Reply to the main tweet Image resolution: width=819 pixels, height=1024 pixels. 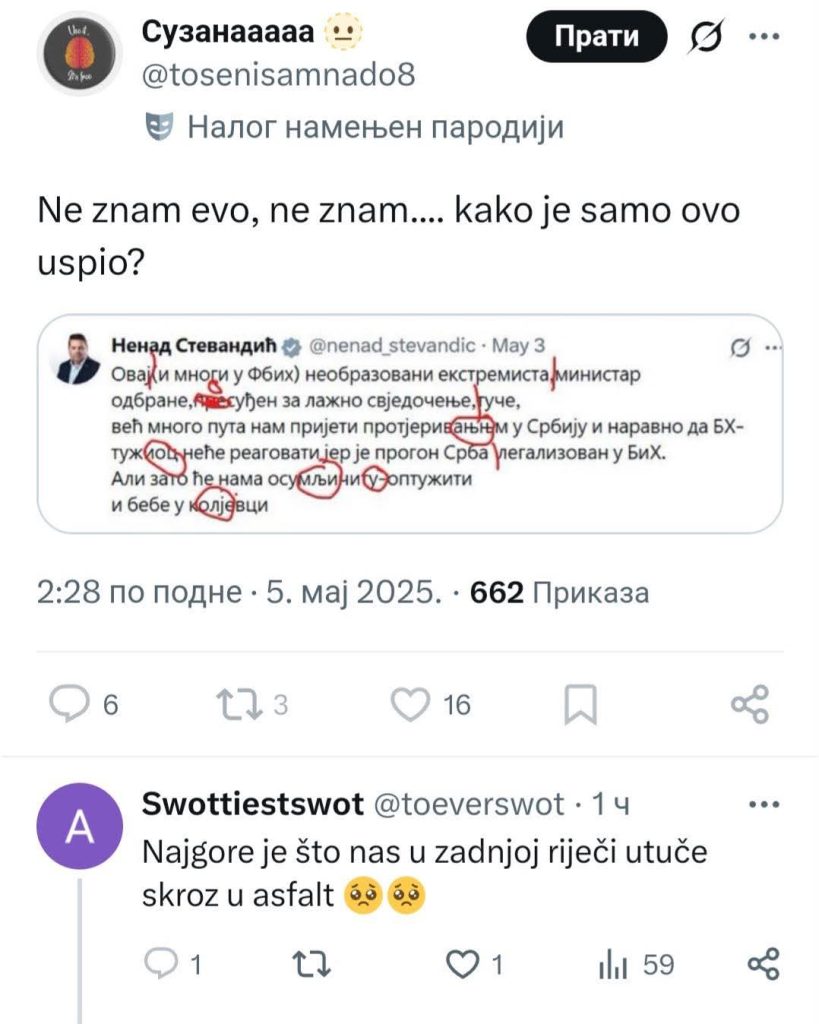click(x=71, y=704)
